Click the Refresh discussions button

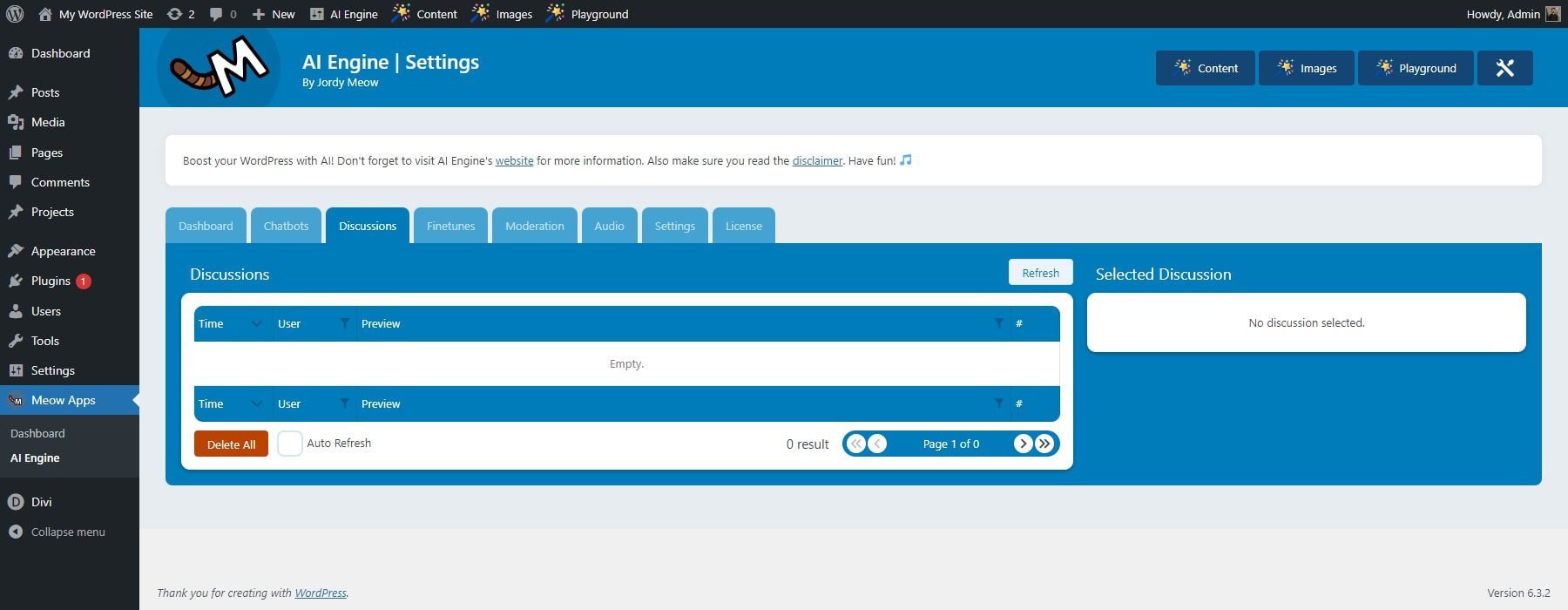click(x=1040, y=273)
